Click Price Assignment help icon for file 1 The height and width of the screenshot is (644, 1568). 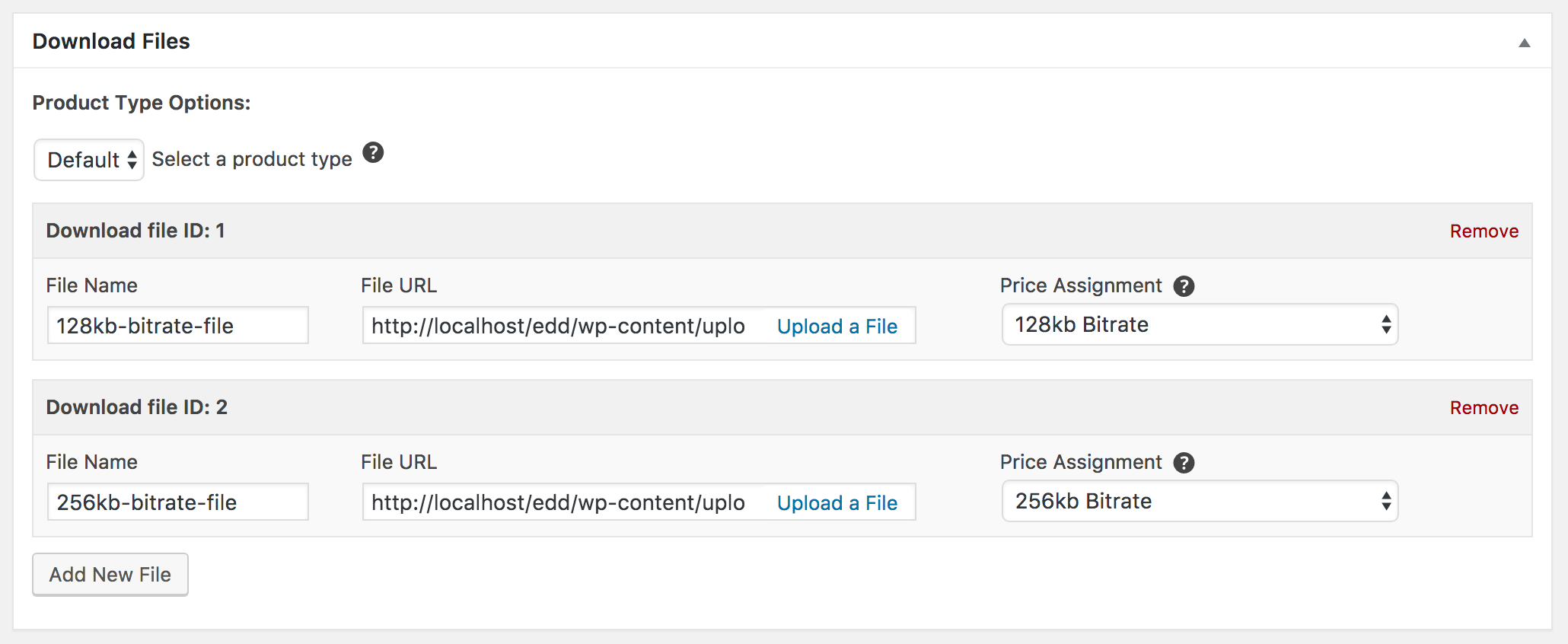tap(1184, 286)
